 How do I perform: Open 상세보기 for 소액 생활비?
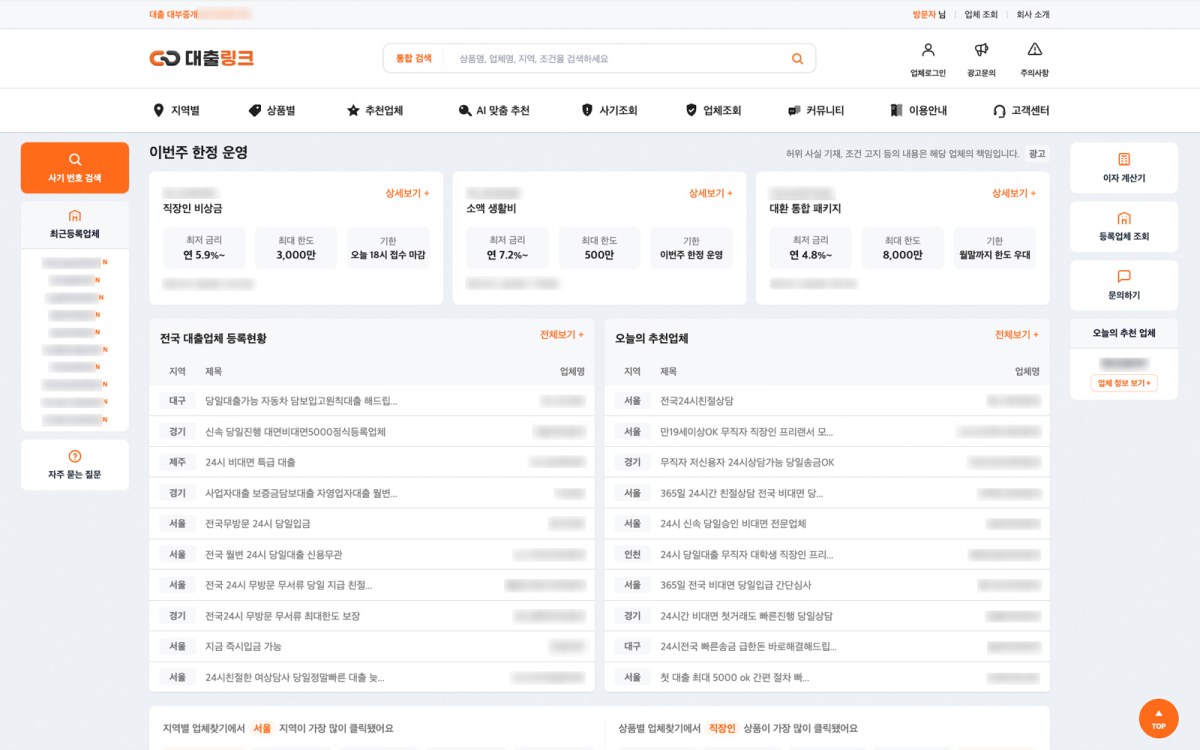711,193
